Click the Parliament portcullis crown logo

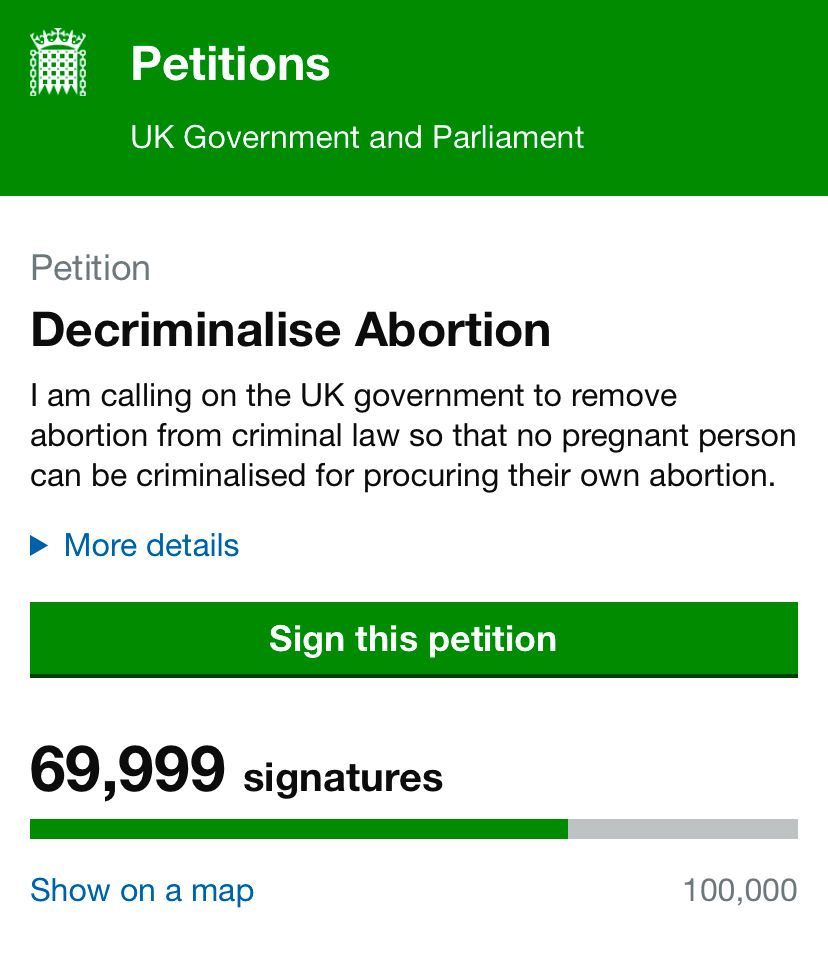point(58,63)
